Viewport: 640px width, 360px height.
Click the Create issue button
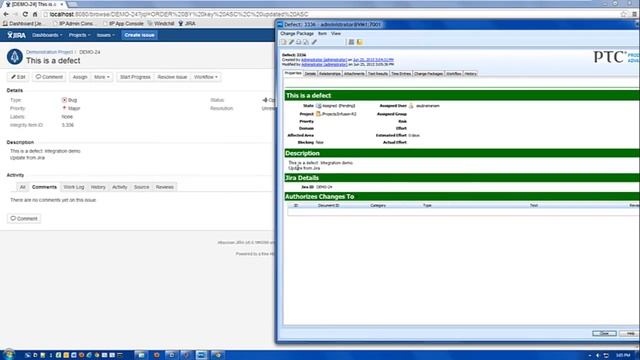point(139,35)
